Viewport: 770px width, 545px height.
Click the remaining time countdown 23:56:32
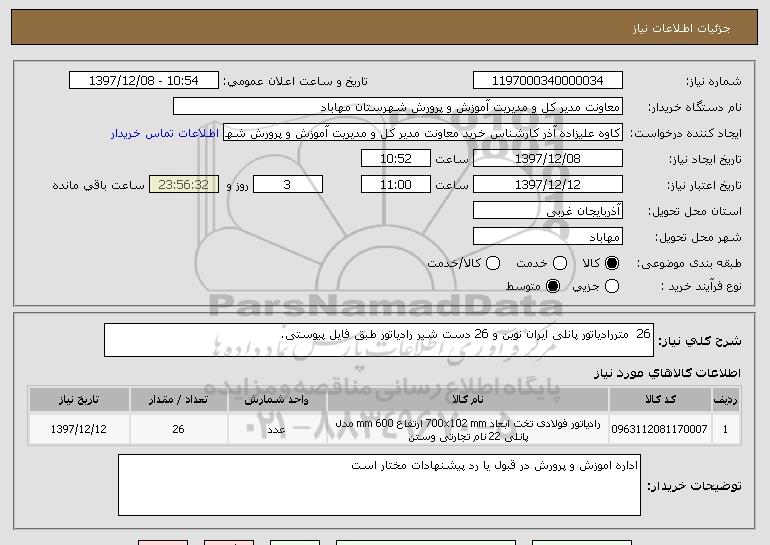coord(184,185)
